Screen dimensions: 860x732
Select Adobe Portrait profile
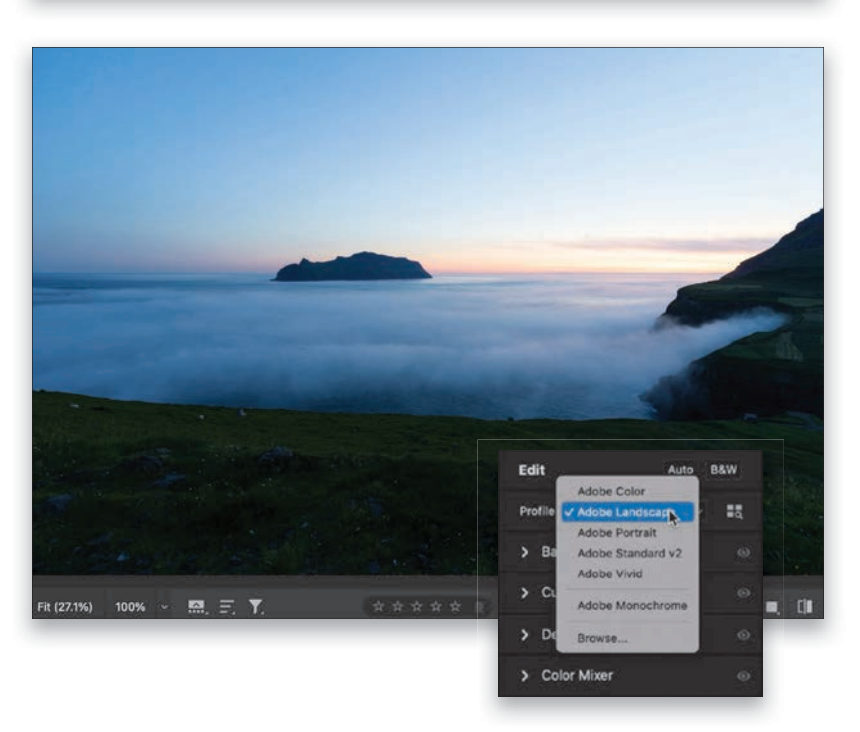click(616, 533)
